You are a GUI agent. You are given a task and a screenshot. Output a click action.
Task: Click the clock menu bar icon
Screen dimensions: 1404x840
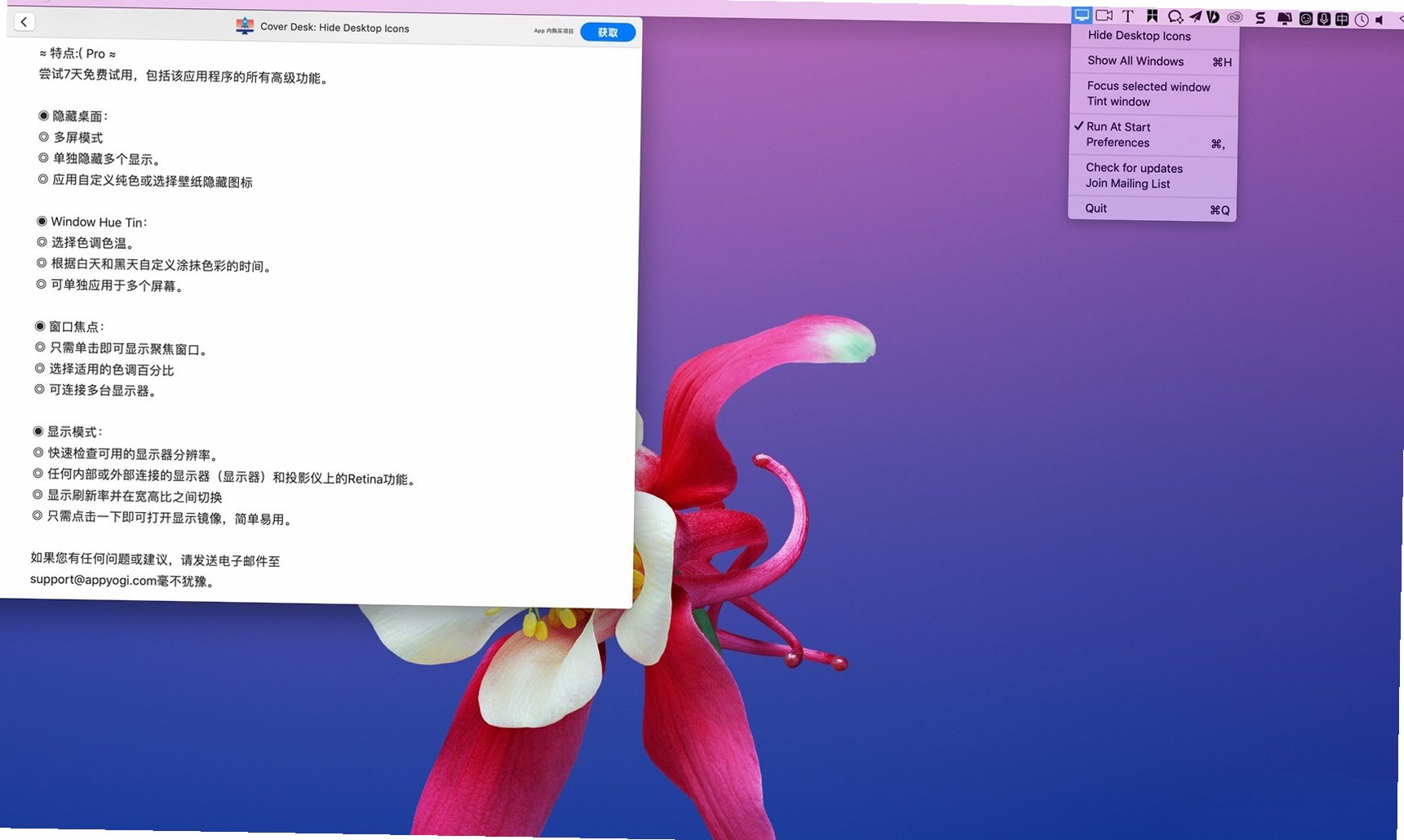click(1362, 20)
